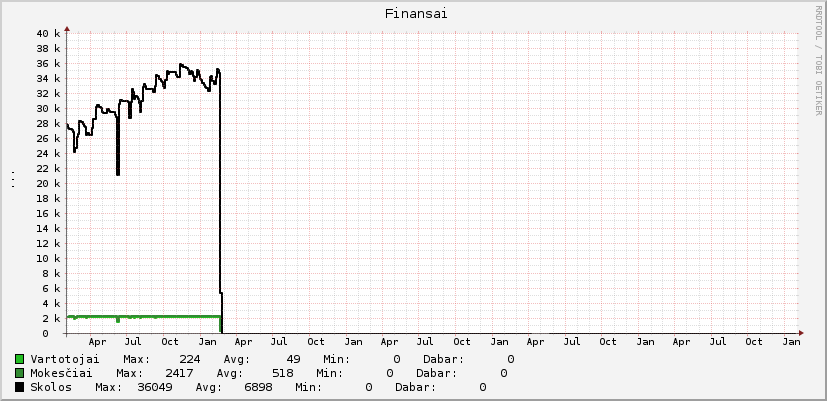Click the black Skolos legend swatch
The height and width of the screenshot is (401, 827).
[20, 387]
